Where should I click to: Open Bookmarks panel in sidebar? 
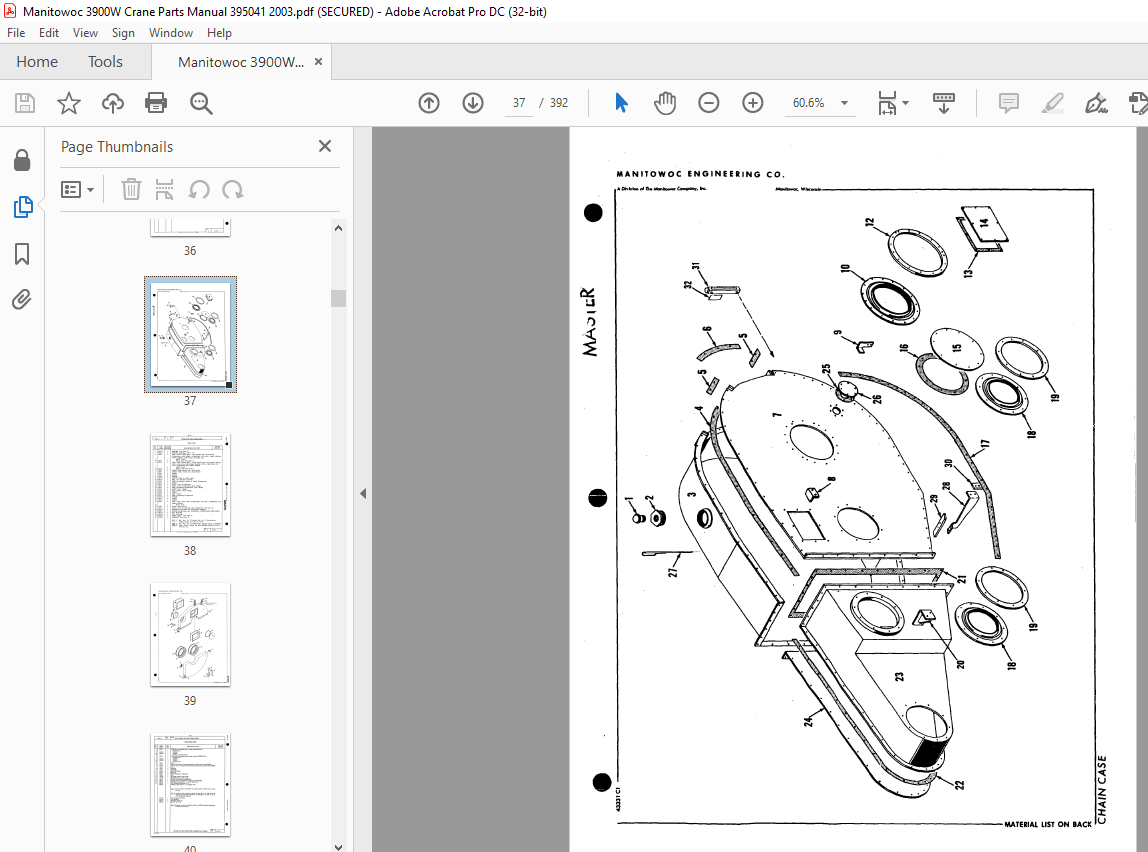click(22, 254)
